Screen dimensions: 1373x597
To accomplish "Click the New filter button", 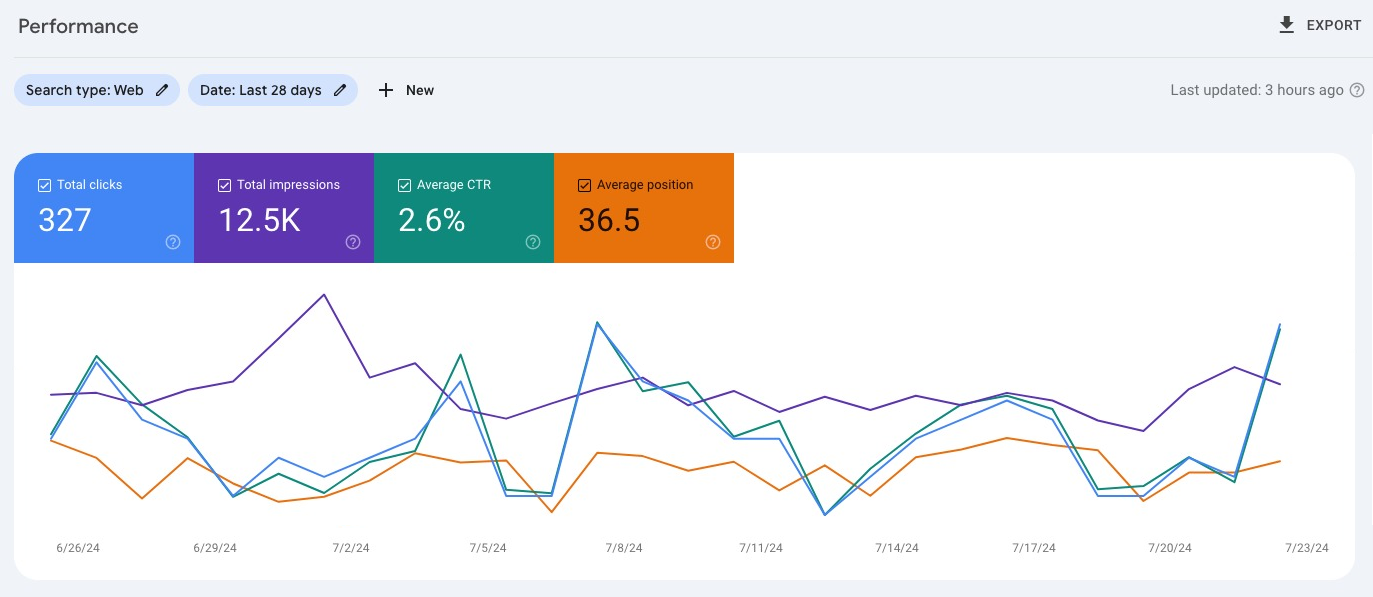I will [406, 90].
